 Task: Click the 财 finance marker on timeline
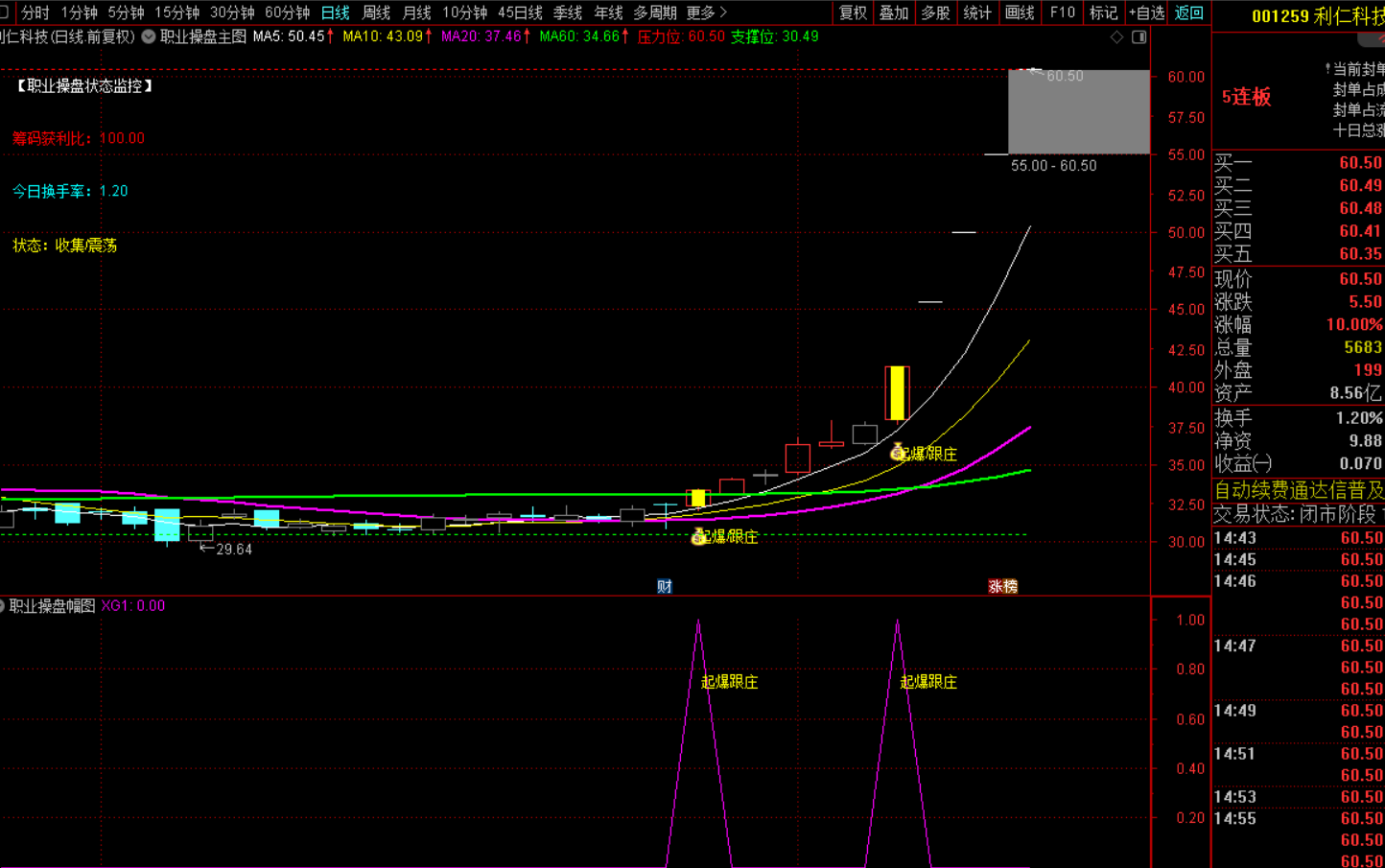pos(664,586)
